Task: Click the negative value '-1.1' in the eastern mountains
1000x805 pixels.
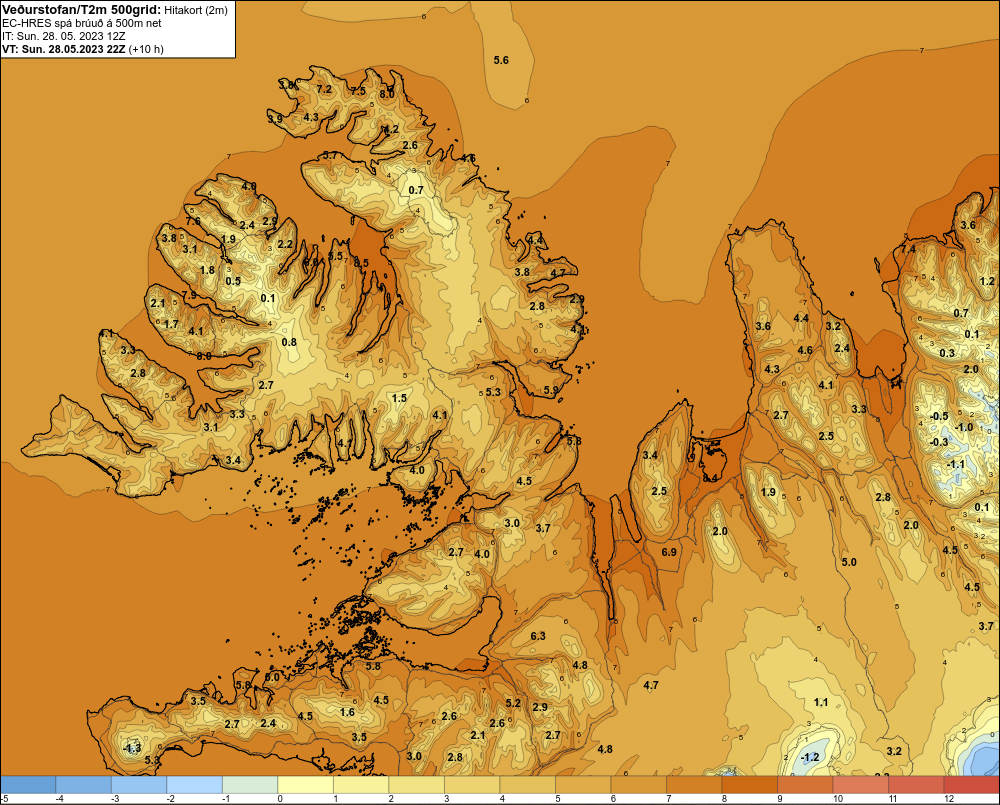Action: click(955, 464)
